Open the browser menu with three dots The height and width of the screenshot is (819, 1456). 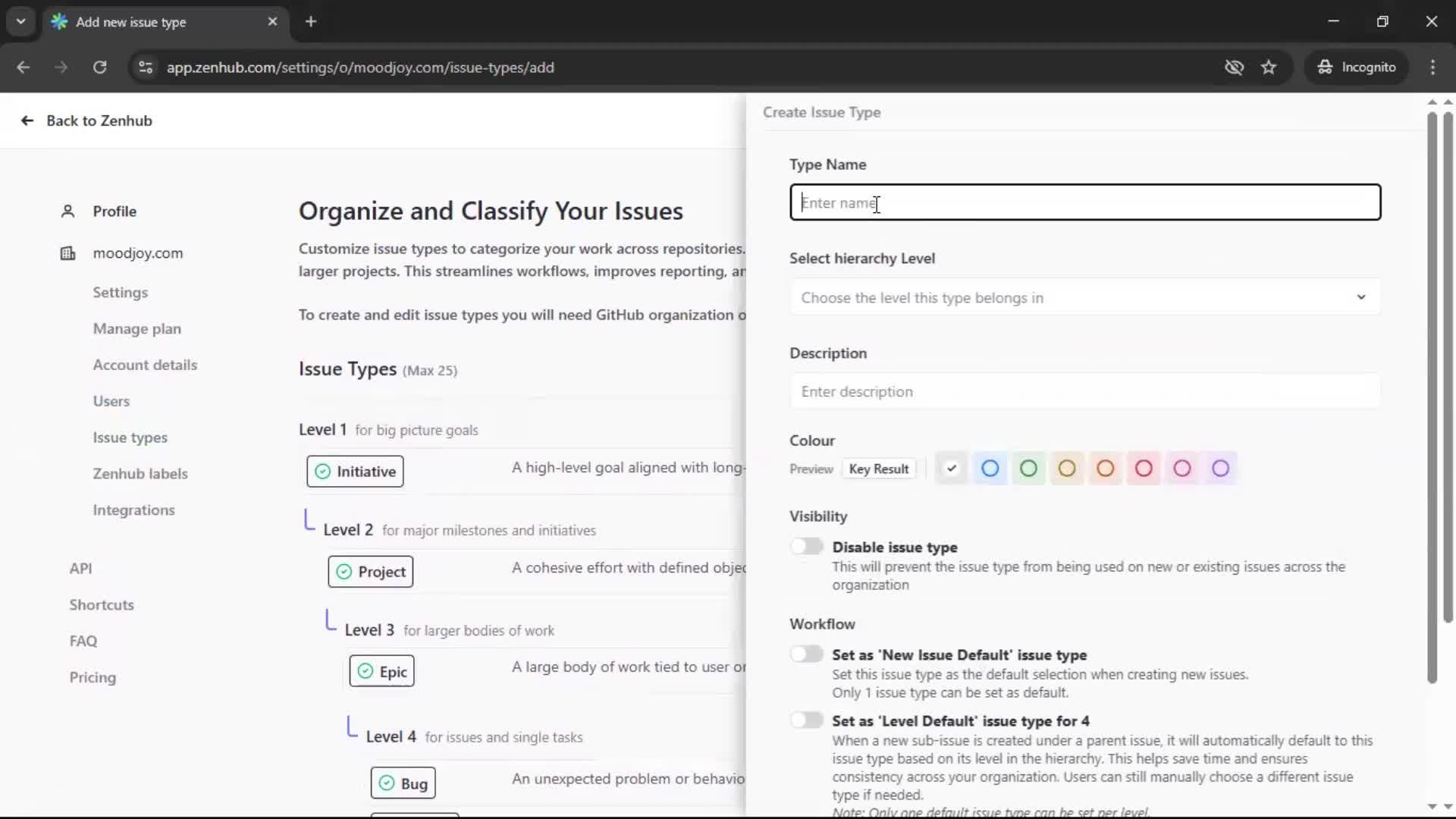click(1432, 67)
